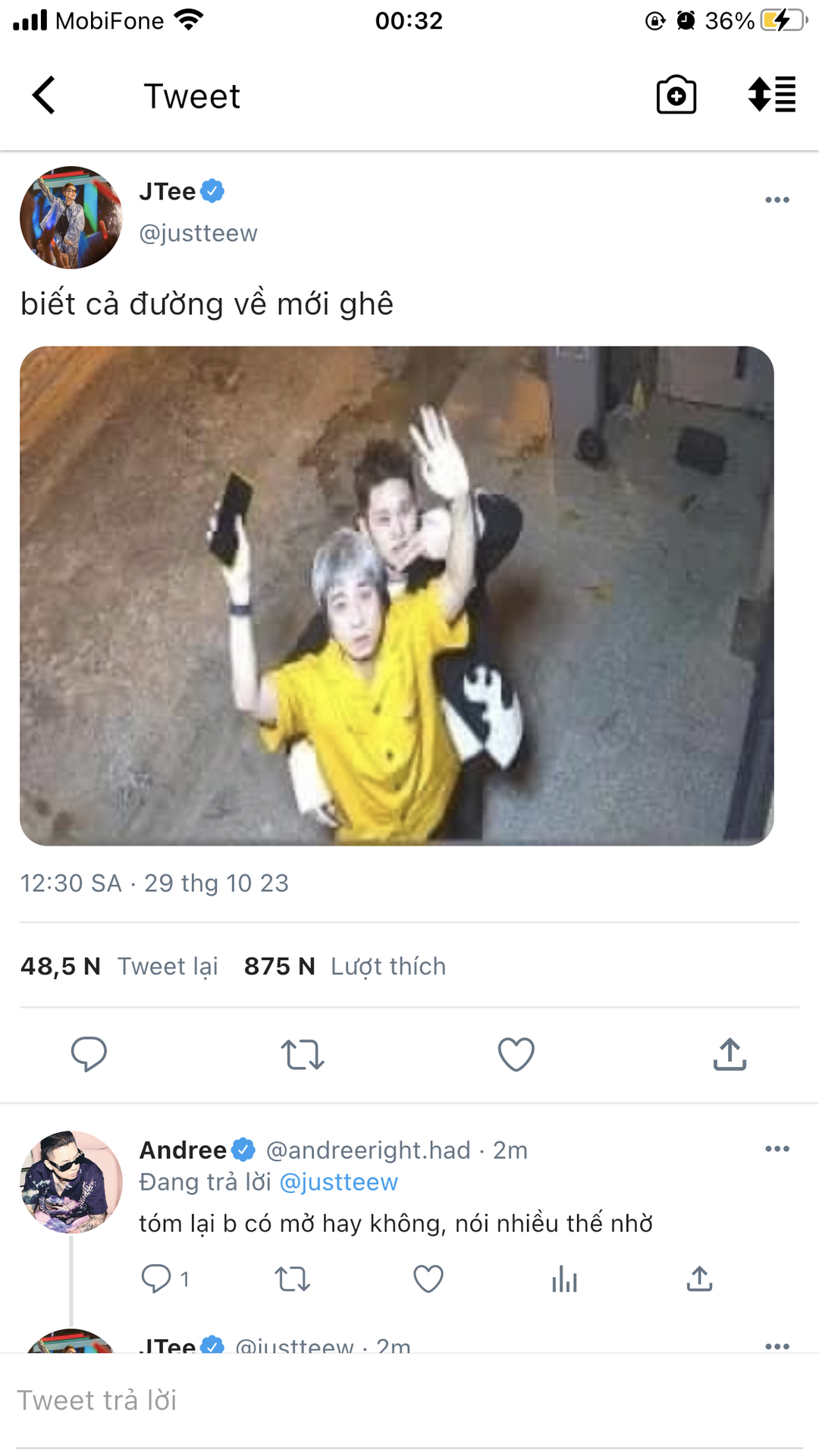The width and height of the screenshot is (819, 1456).
Task: Retweet Andree's reply
Action: [x=292, y=1279]
